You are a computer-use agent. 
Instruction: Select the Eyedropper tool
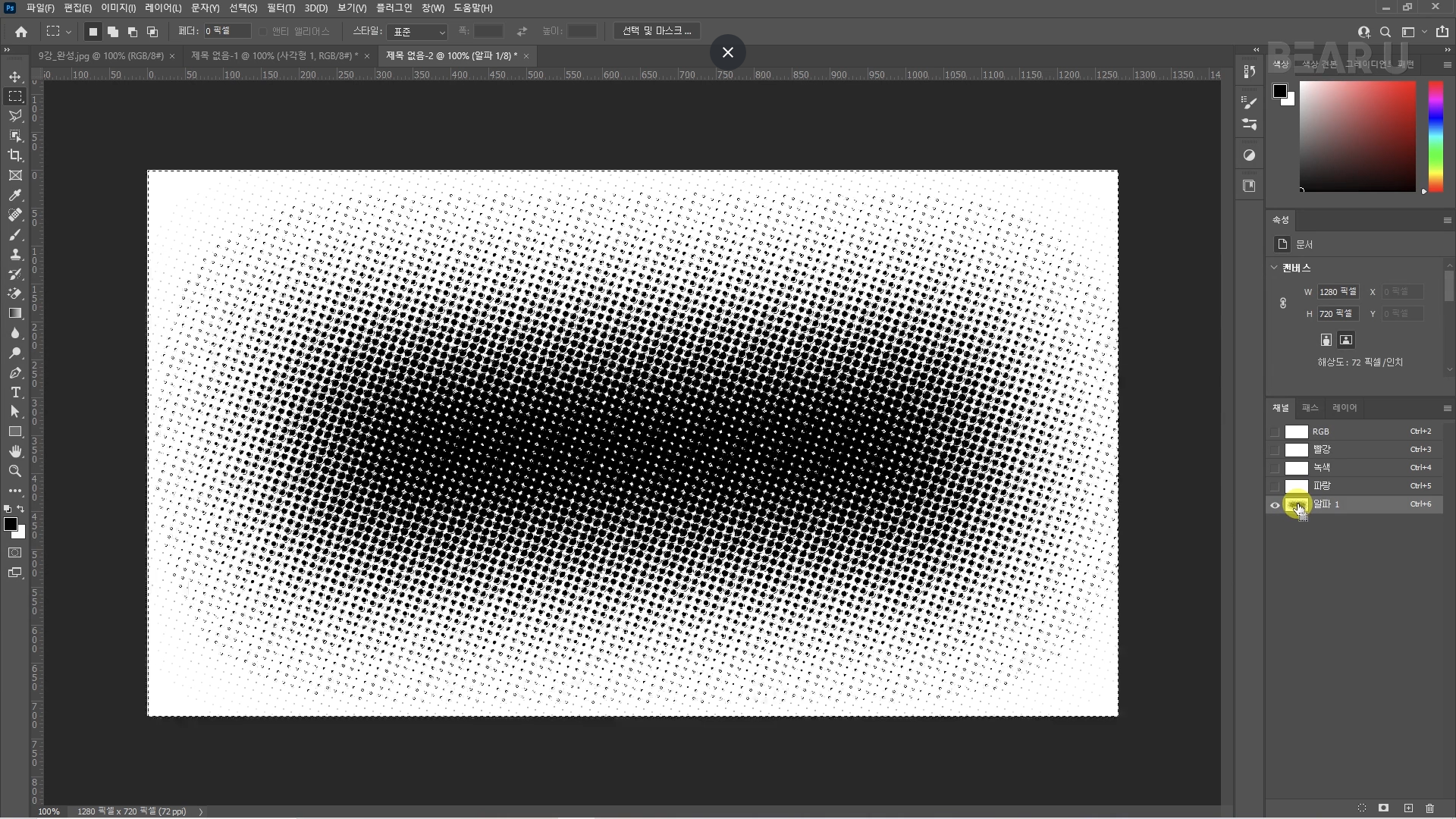coord(15,196)
